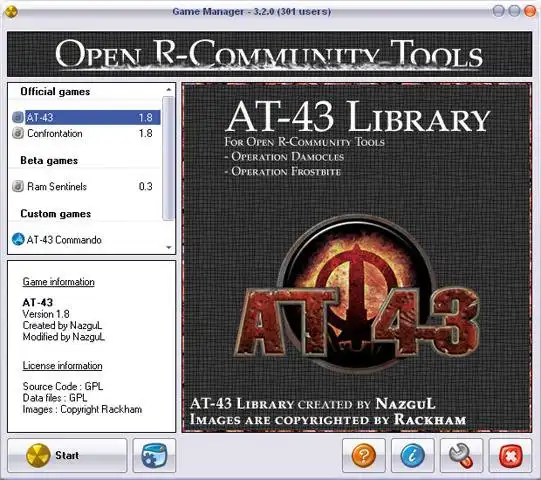541x480 pixels.
Task: Show info using the blue i icon
Action: click(x=413, y=455)
